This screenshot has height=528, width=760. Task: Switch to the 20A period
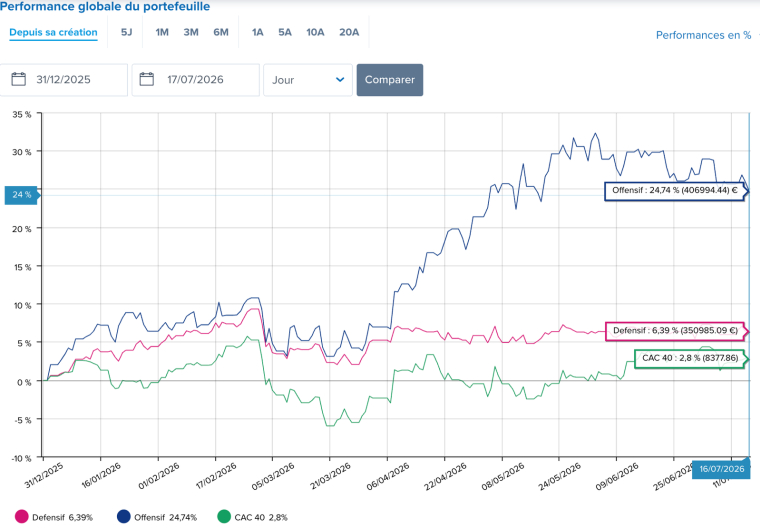coord(349,32)
